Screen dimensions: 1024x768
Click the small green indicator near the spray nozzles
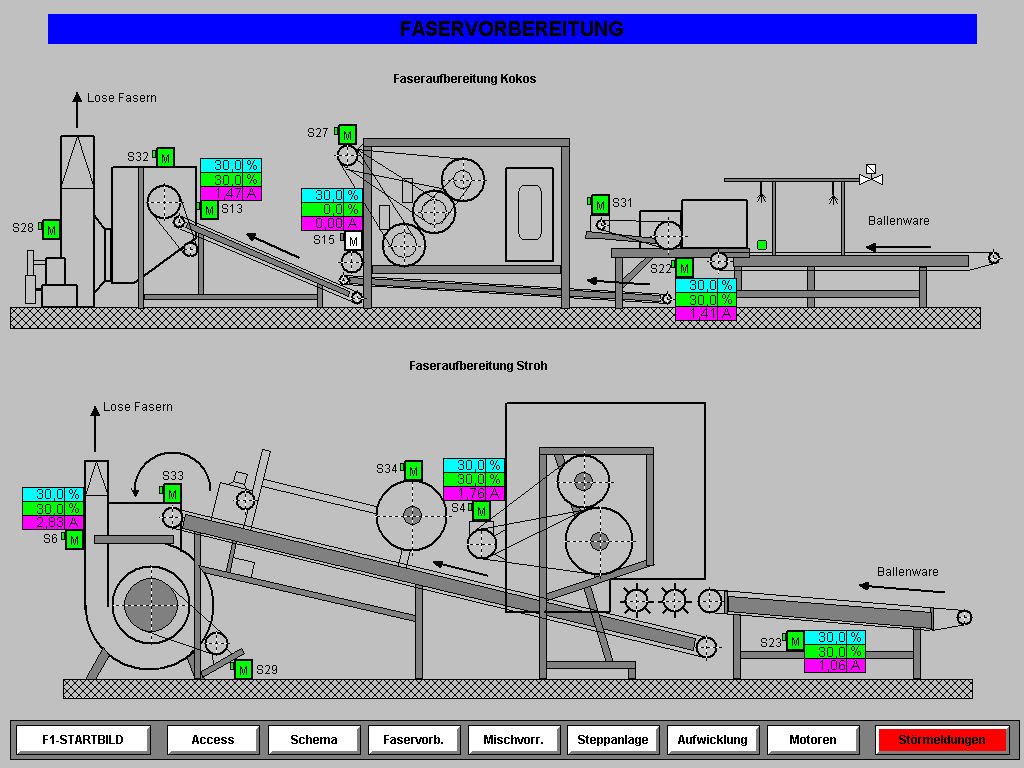[762, 245]
